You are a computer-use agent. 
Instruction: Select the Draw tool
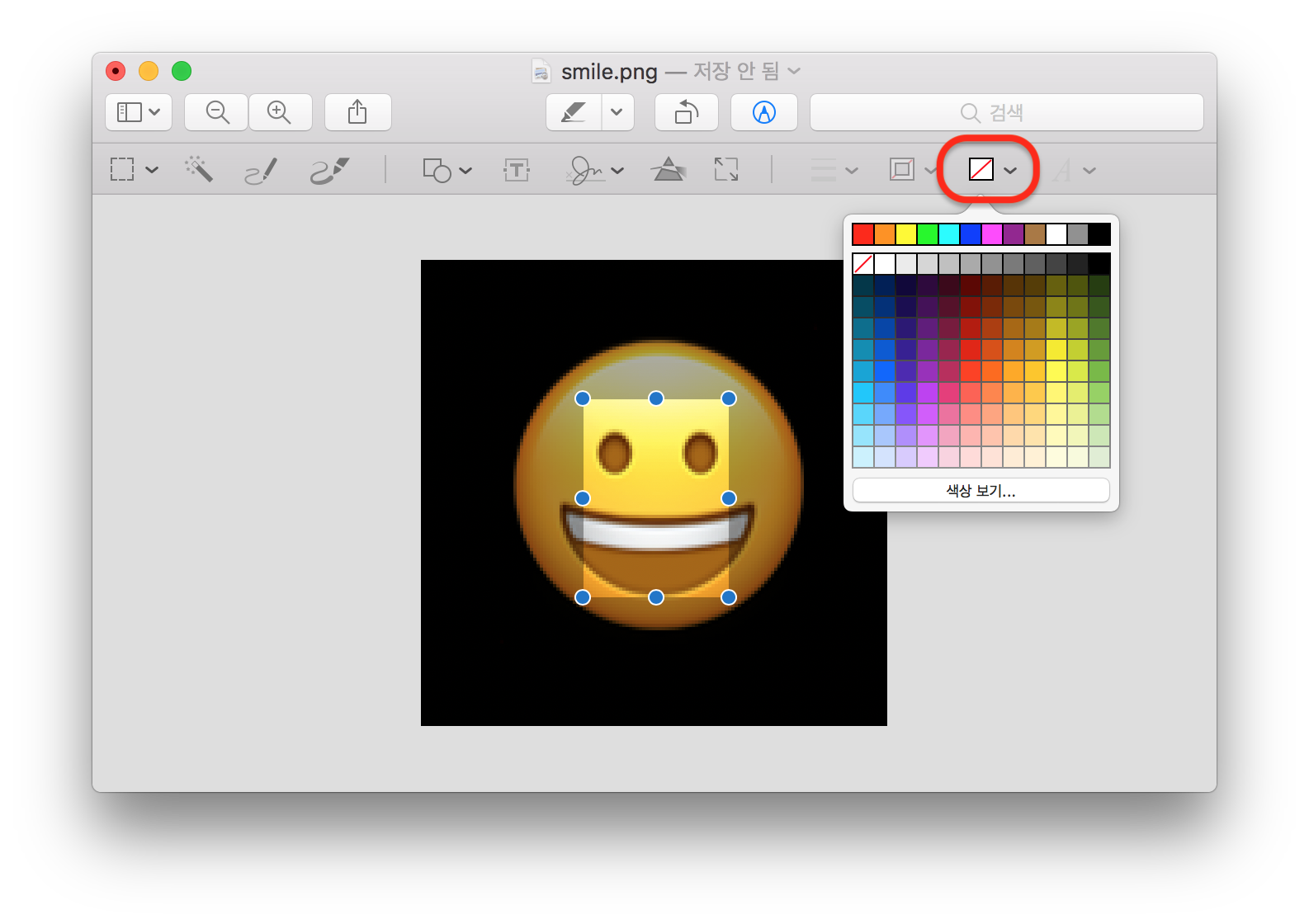click(x=329, y=171)
